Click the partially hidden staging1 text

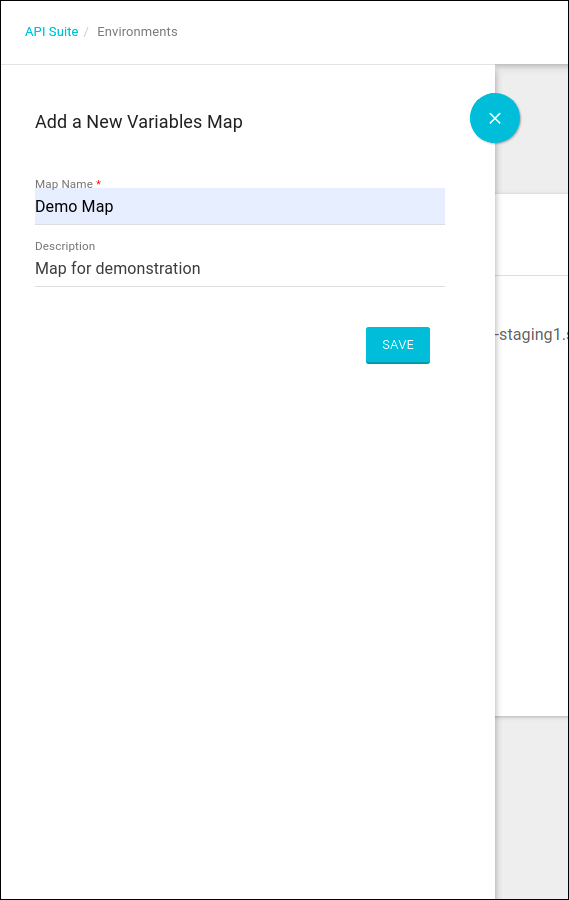(532, 334)
